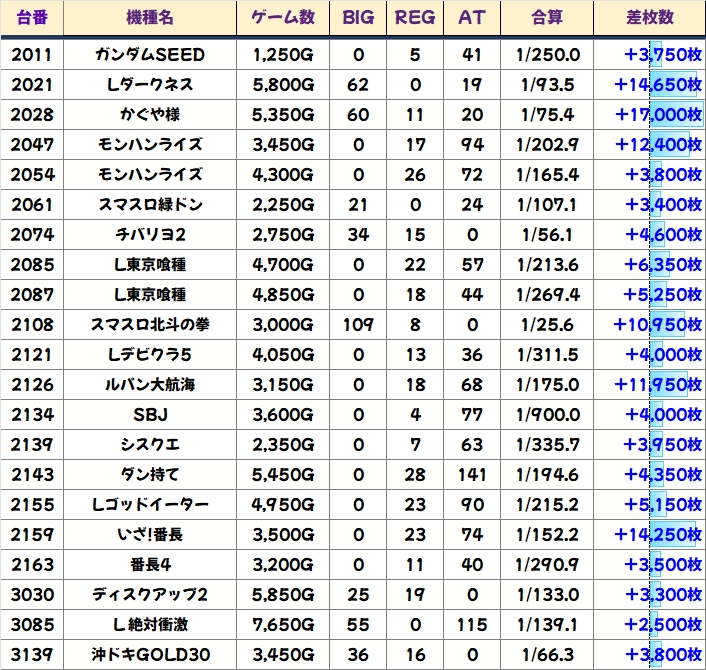The width and height of the screenshot is (706, 670).
Task: Click the Lダークネス machine name
Action: 150,85
